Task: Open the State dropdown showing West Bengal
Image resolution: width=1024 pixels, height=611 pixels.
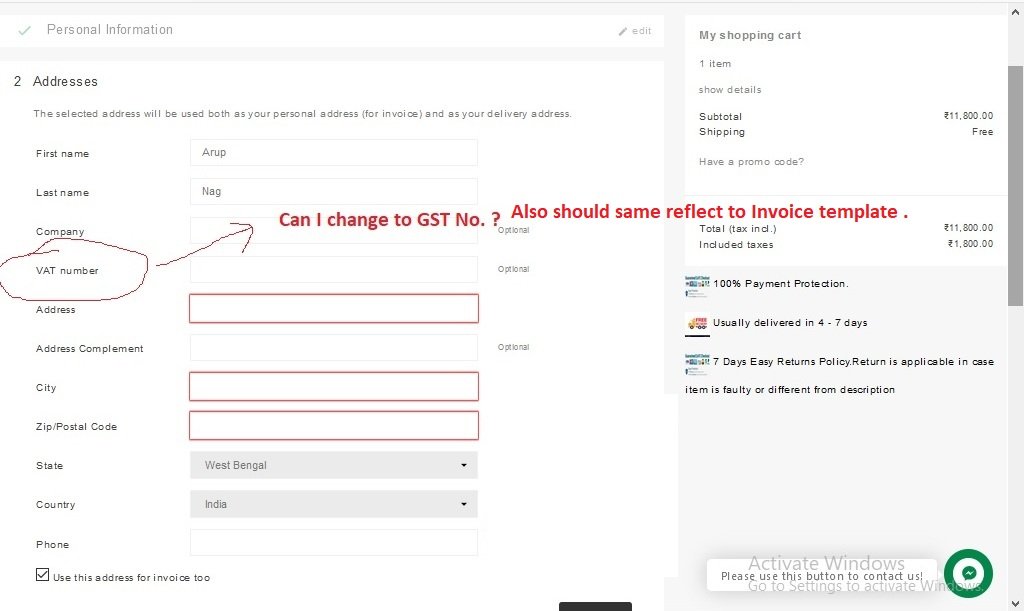Action: coord(333,465)
